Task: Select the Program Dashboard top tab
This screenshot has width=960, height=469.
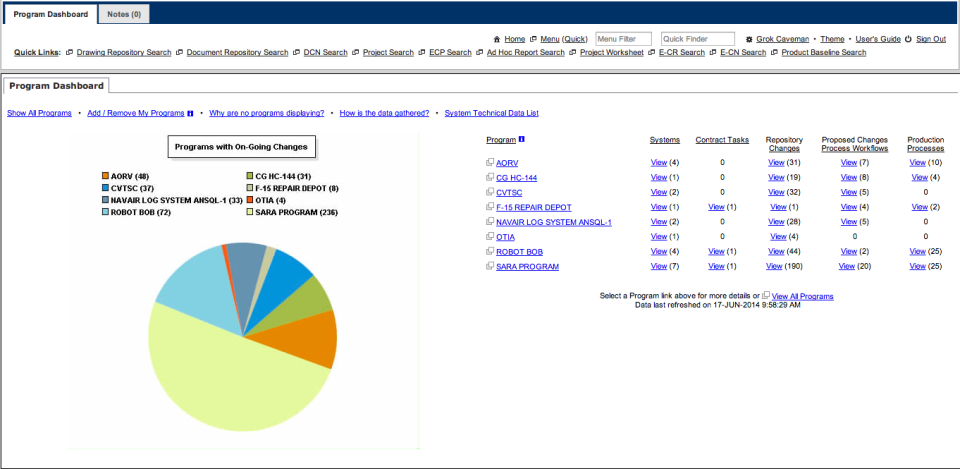Action: (x=51, y=14)
